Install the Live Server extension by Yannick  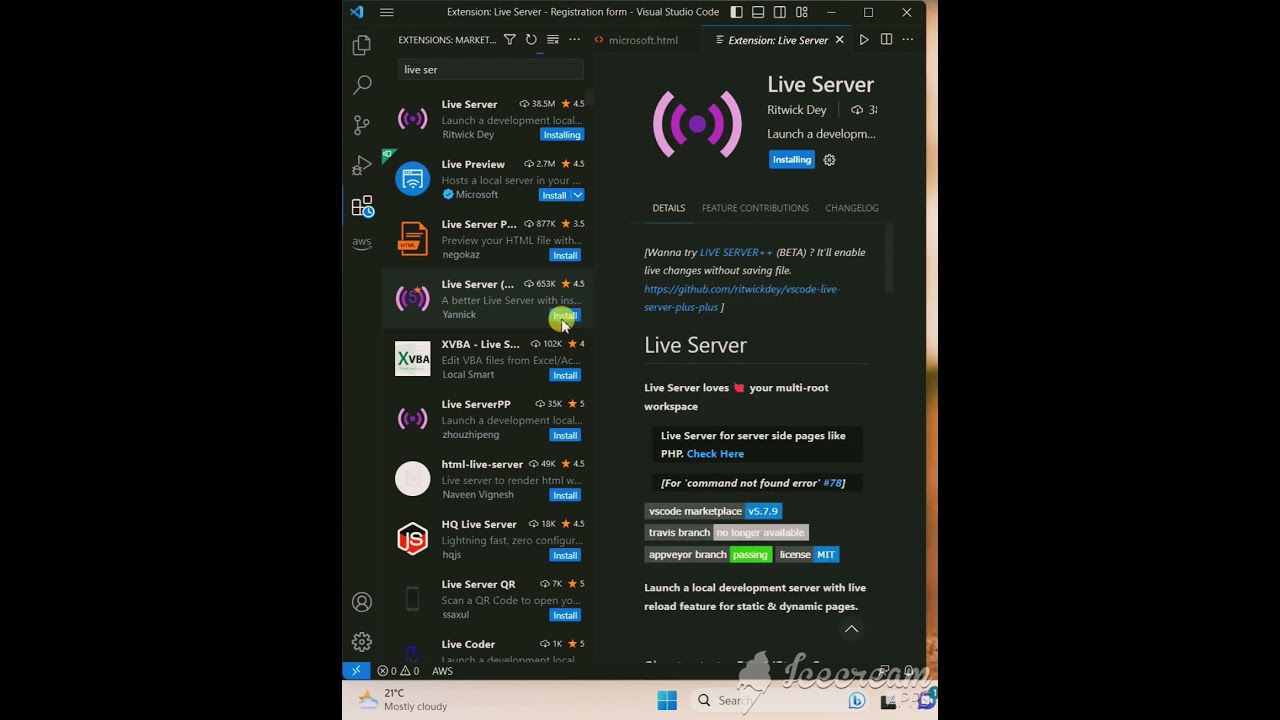tap(565, 315)
